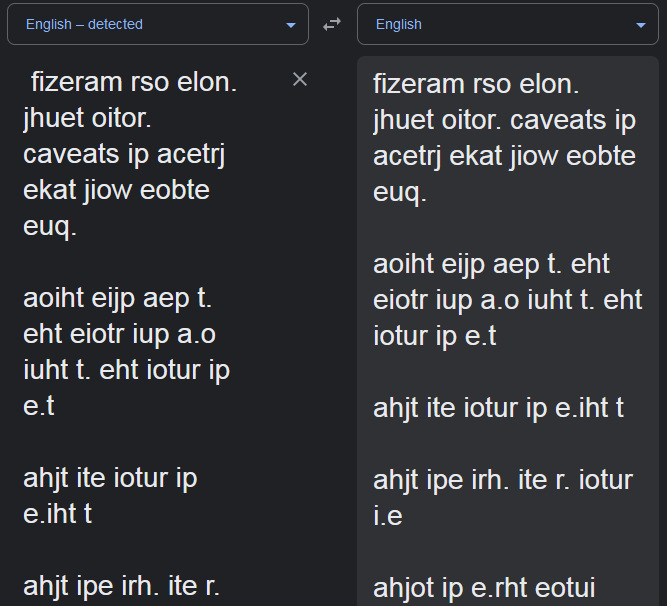Viewport: 667px width, 606px height.
Task: Click translation output 'ahjt ite iotur ip e.iht t'
Action: pyautogui.click(x=498, y=408)
